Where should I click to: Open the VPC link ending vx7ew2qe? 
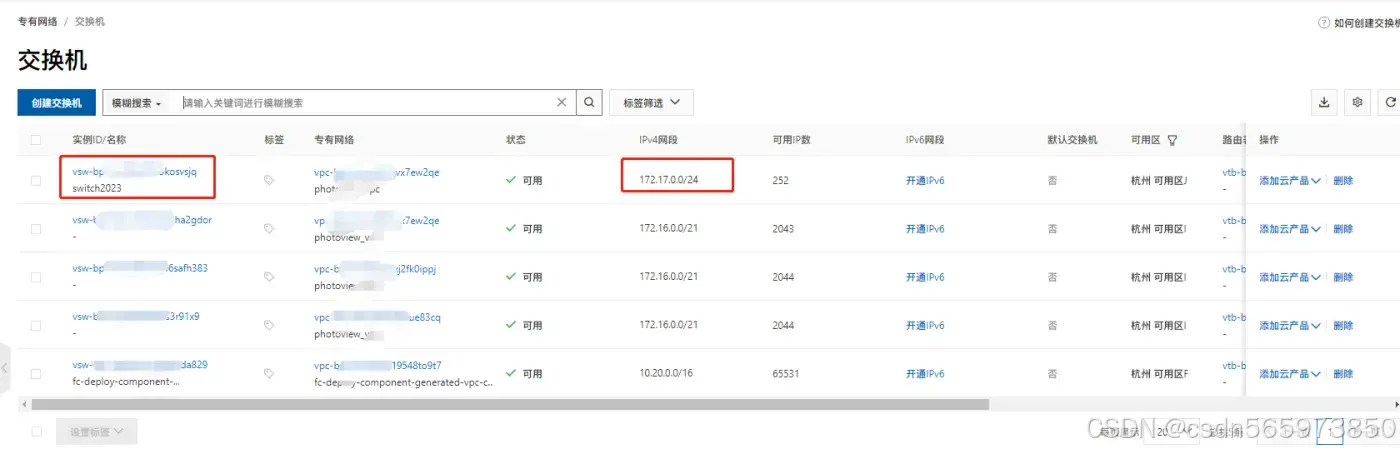(377, 172)
